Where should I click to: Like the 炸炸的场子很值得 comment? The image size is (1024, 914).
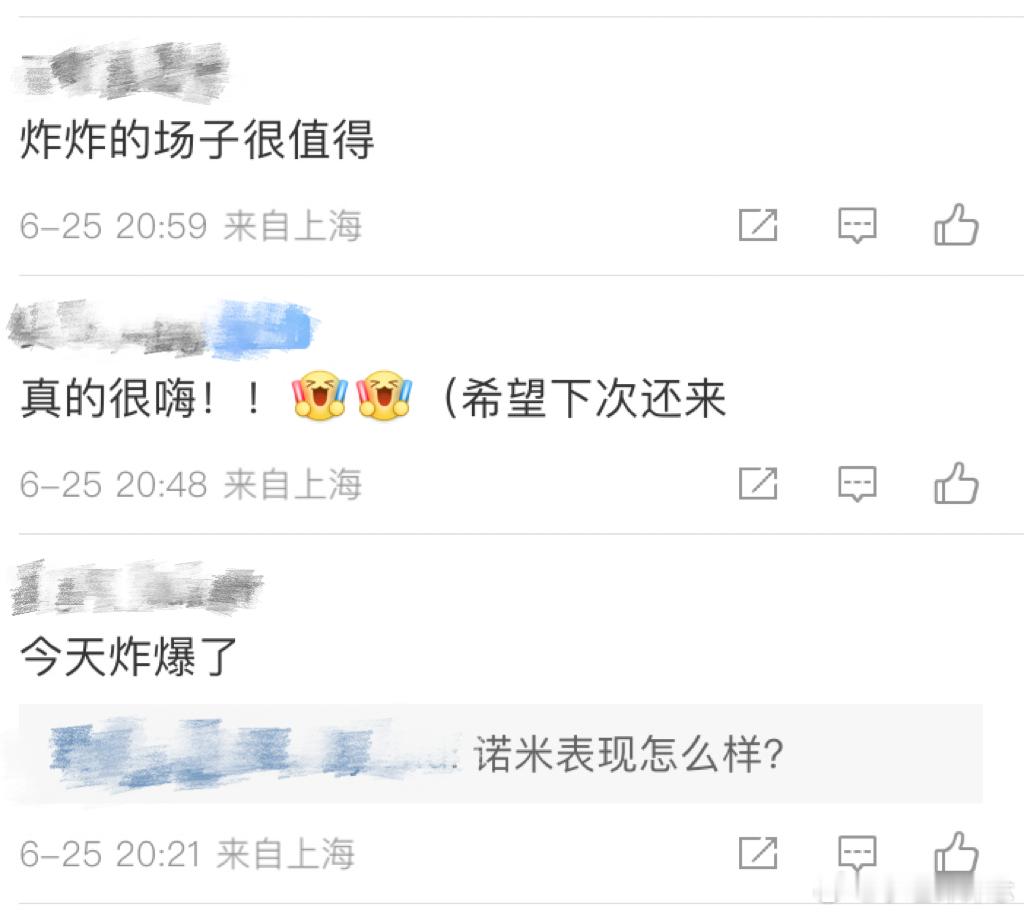[956, 225]
